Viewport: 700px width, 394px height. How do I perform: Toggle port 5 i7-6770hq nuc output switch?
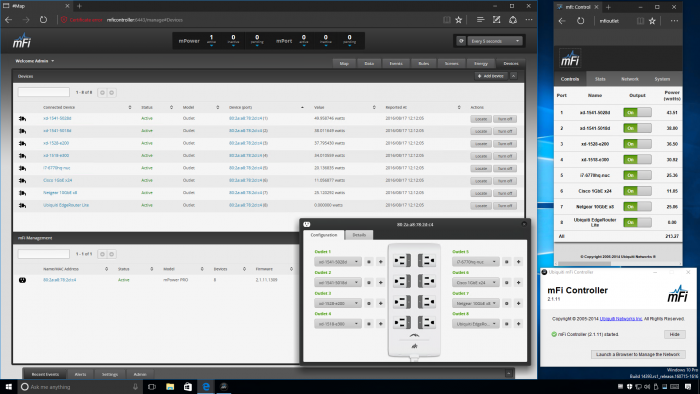coord(637,175)
